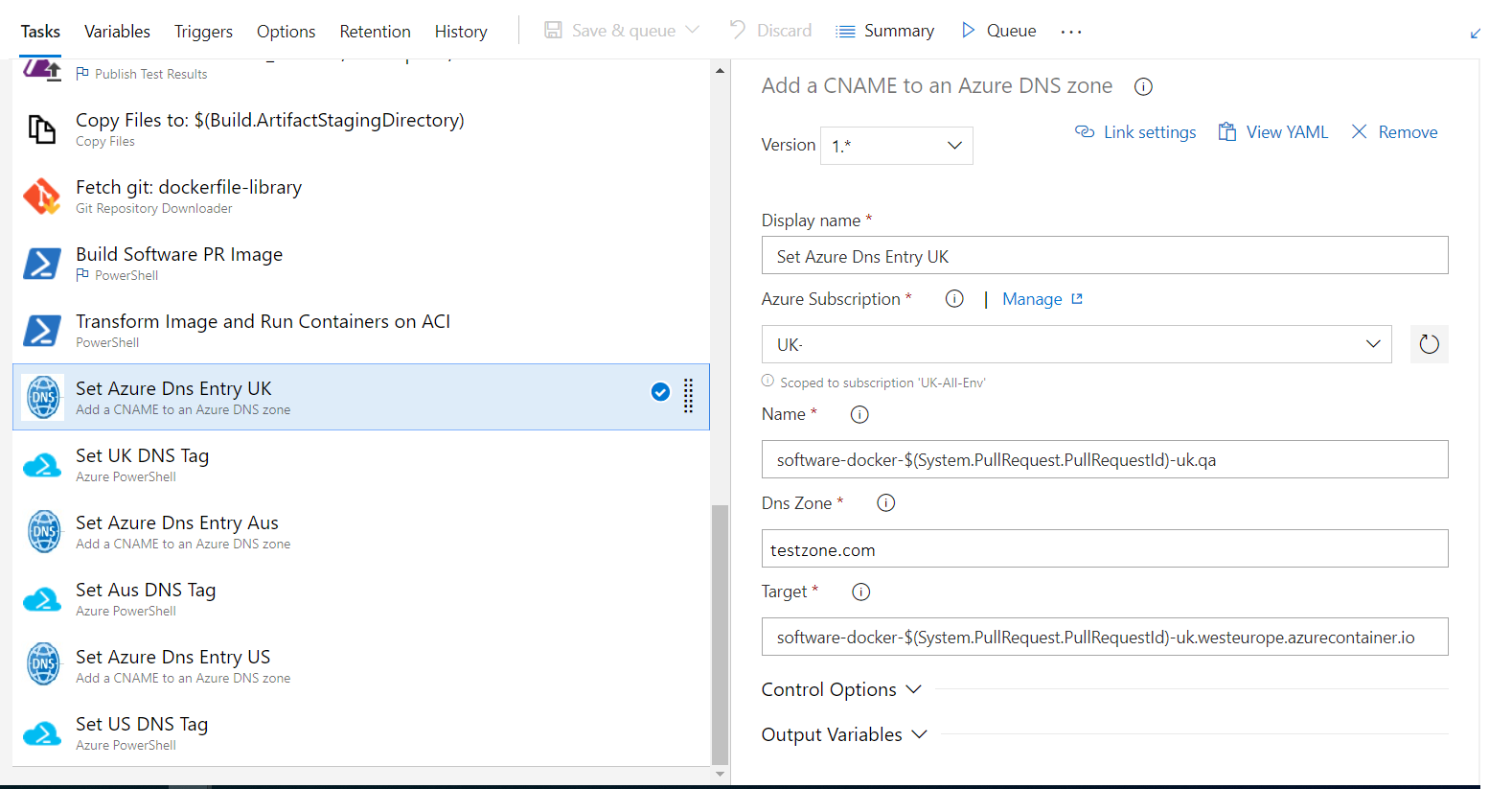Click the info icon beside the task title

click(1143, 86)
